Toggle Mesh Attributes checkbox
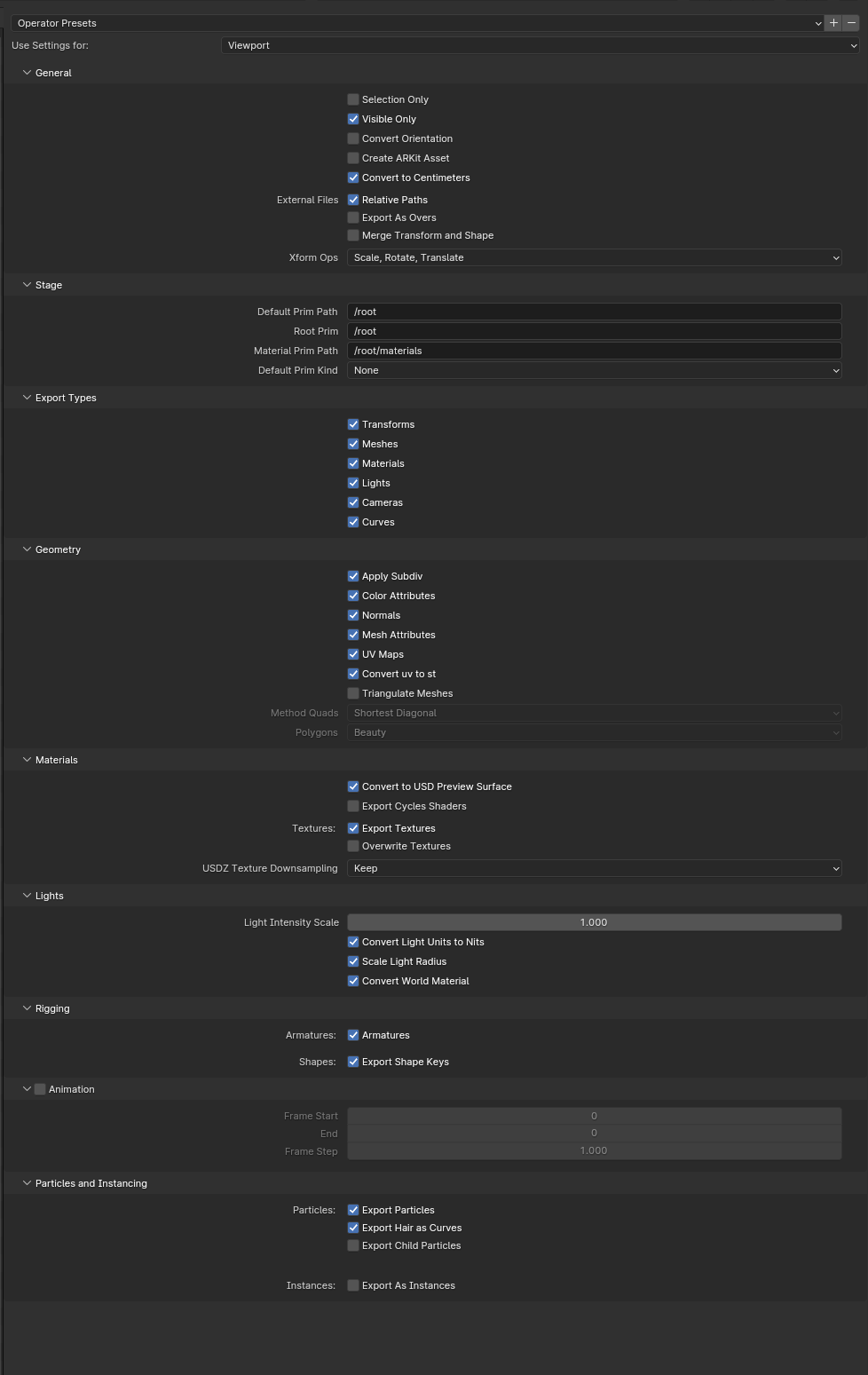This screenshot has height=1375, width=868. click(353, 635)
